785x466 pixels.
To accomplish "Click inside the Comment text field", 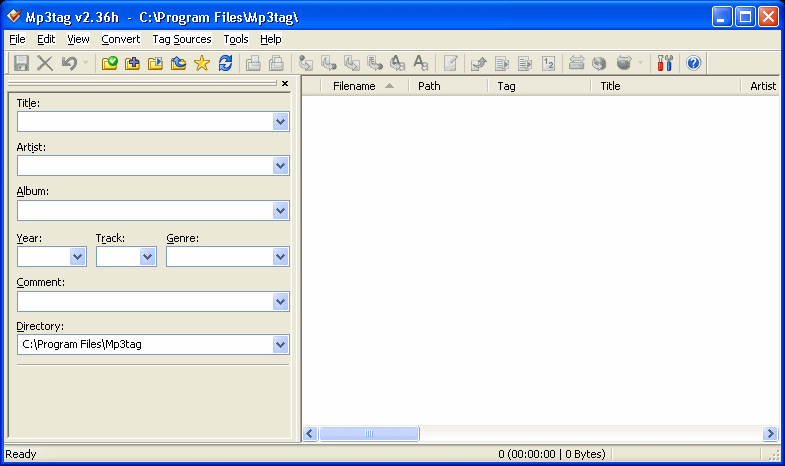I will click(x=145, y=302).
